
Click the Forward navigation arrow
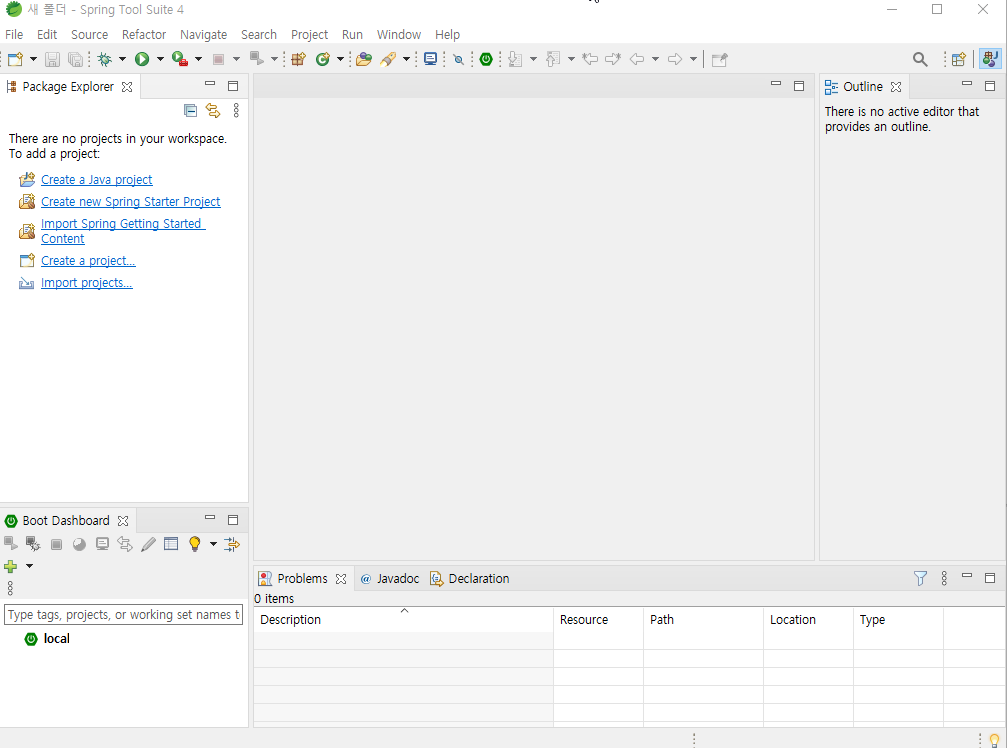674,60
